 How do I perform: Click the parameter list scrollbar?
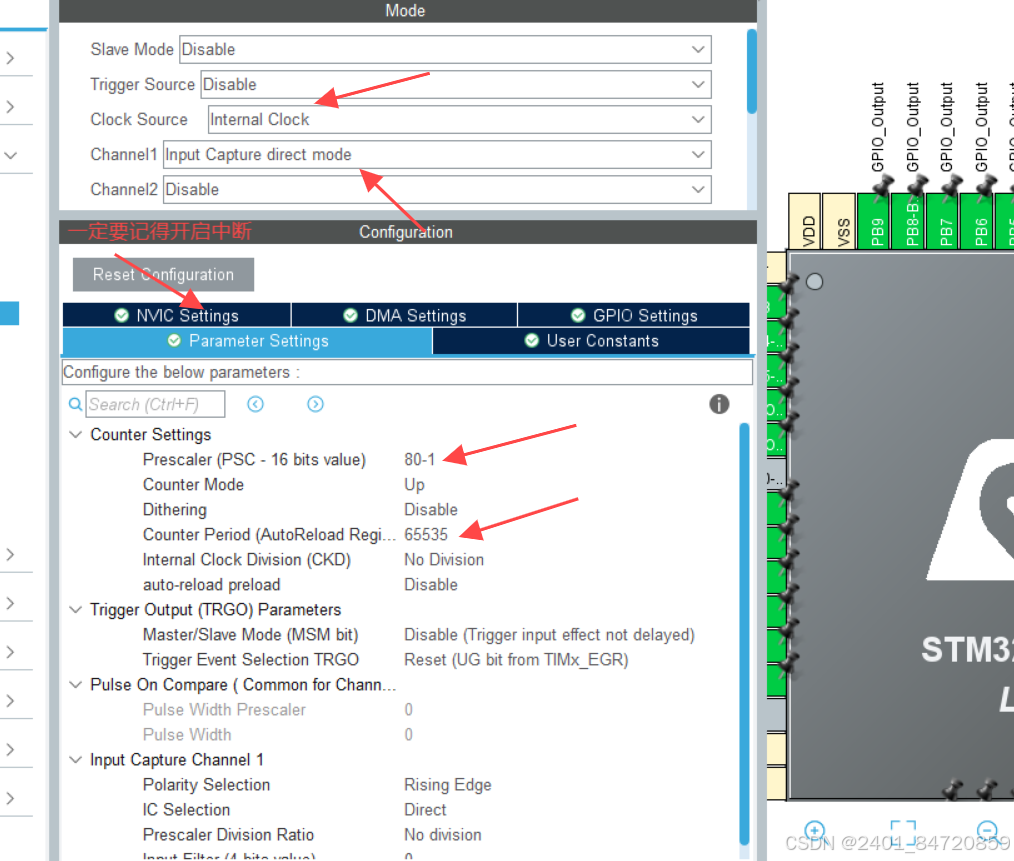[744, 634]
